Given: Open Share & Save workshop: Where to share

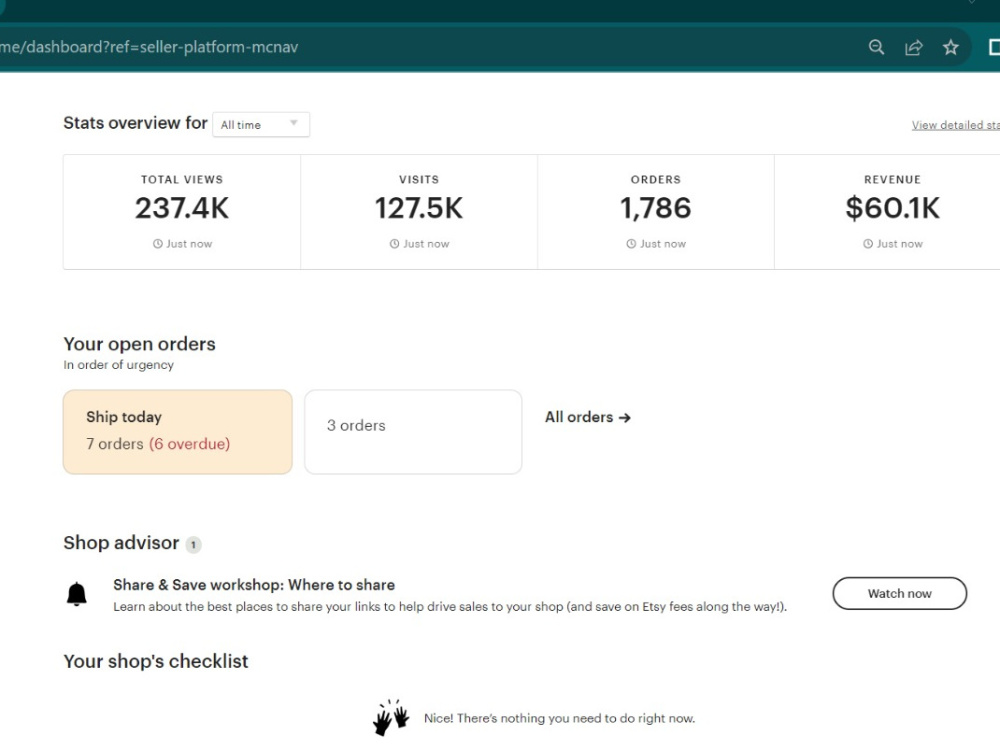Looking at the screenshot, I should pyautogui.click(x=254, y=585).
